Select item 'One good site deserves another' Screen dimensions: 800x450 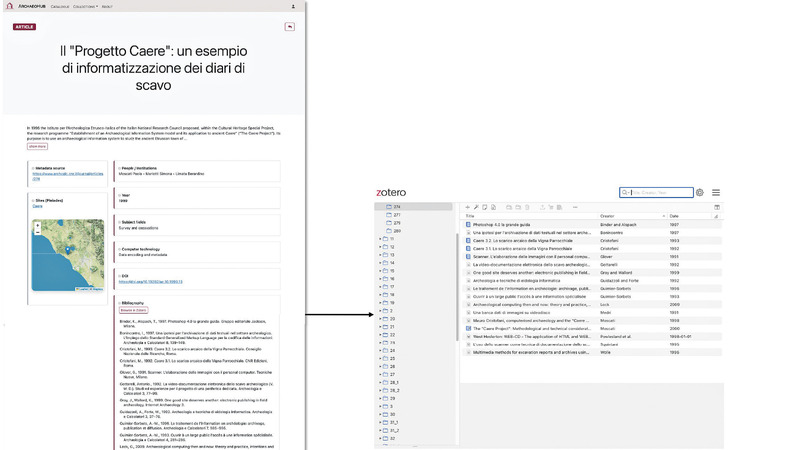click(592, 272)
